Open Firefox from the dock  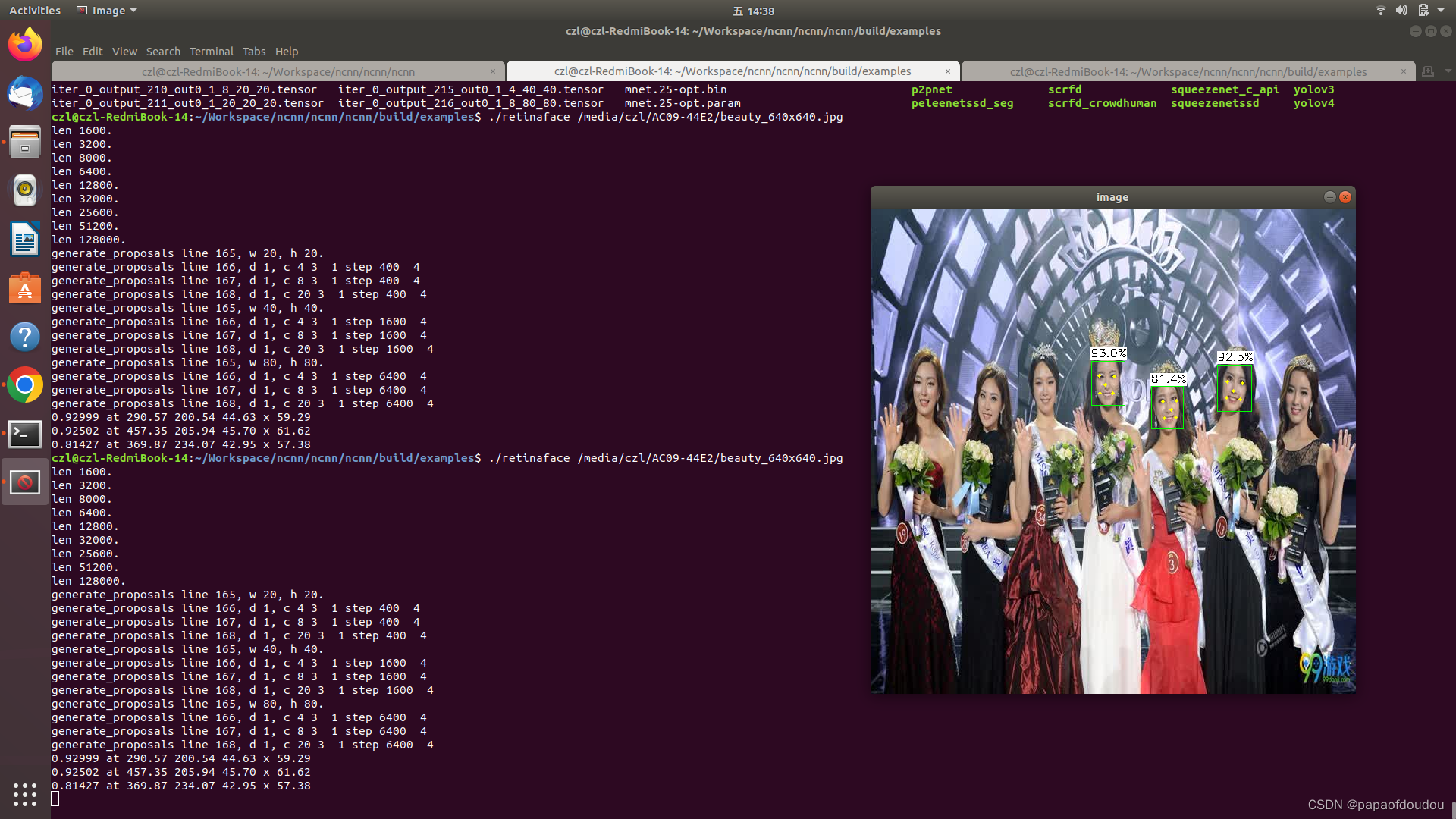click(25, 45)
